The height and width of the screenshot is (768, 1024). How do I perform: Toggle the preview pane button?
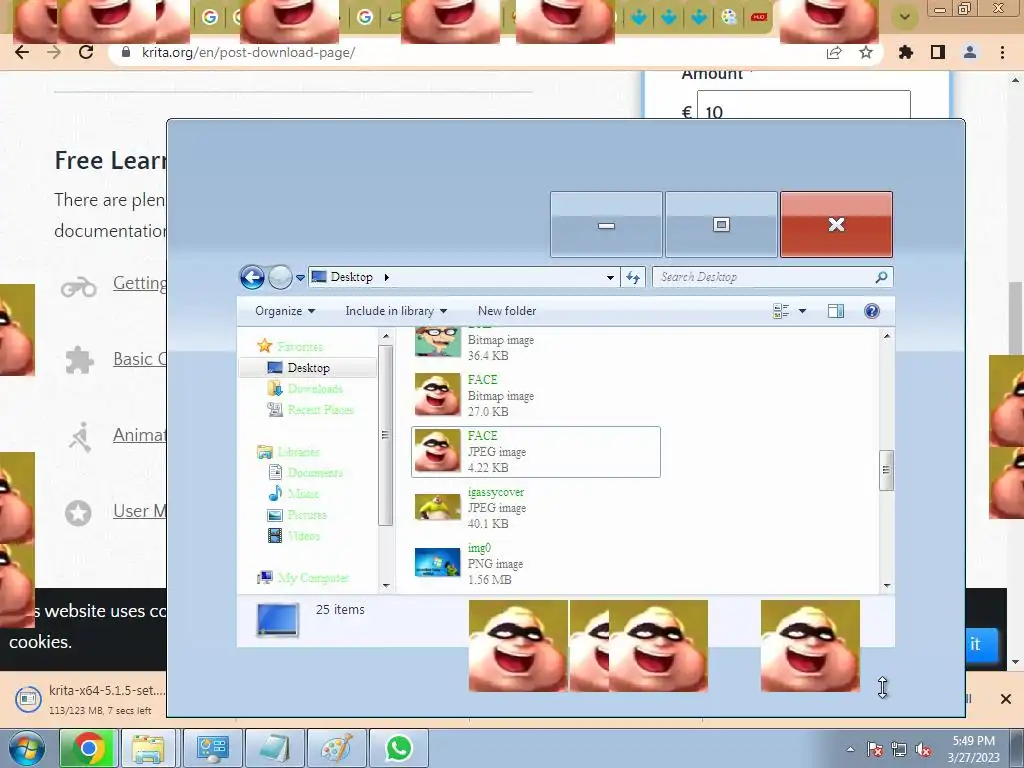point(836,311)
